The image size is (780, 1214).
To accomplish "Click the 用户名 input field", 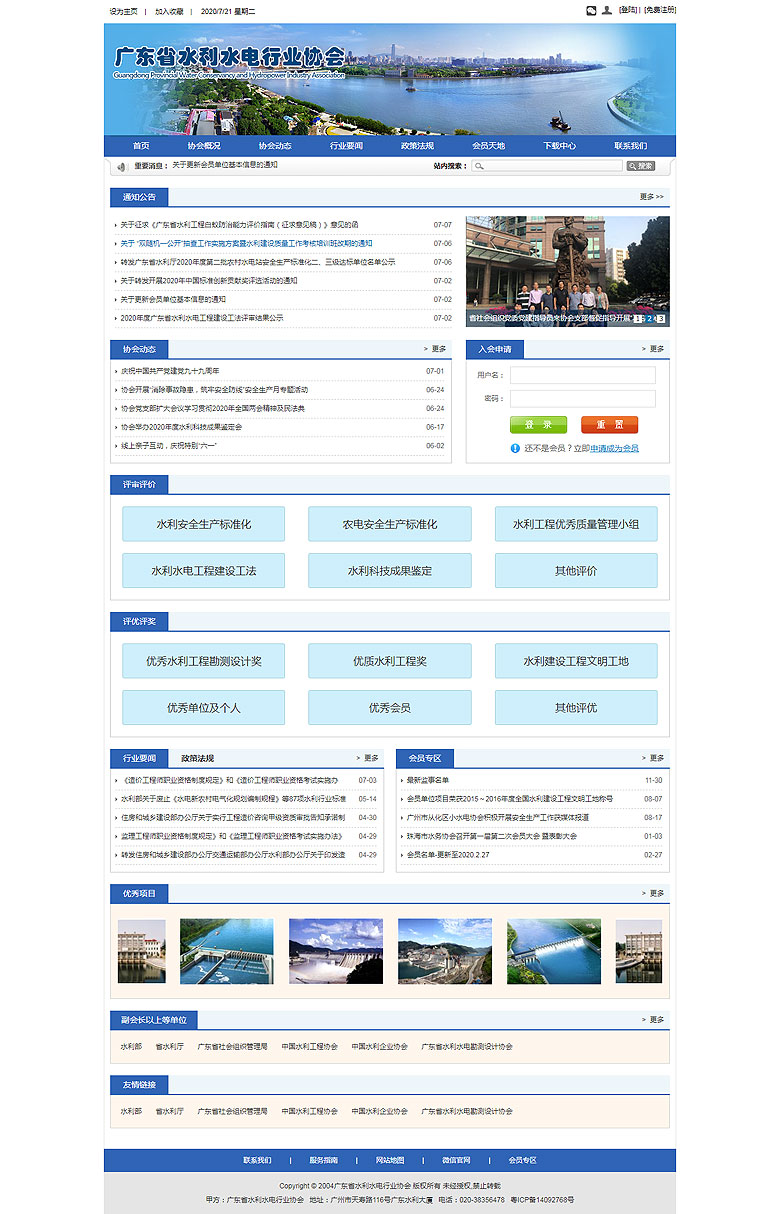I will click(x=582, y=375).
